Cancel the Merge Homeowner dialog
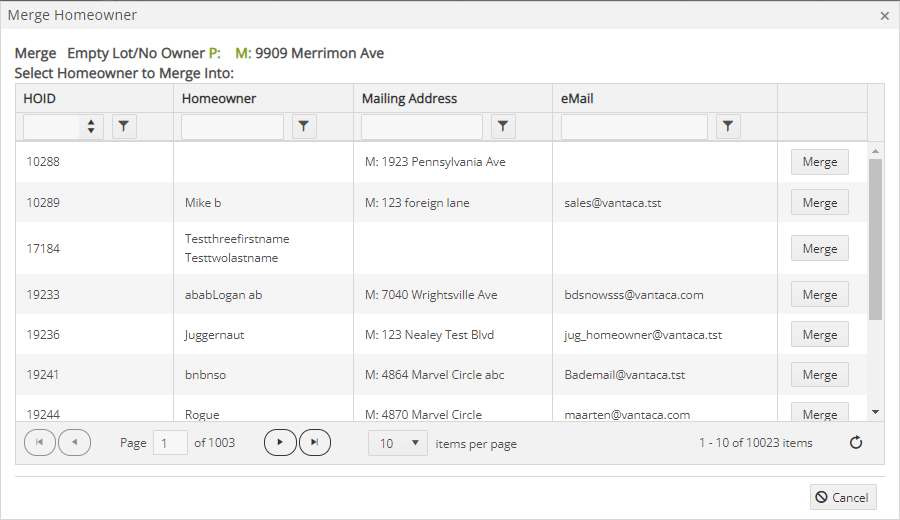Viewport: 900px width, 520px height. pyautogui.click(x=843, y=497)
